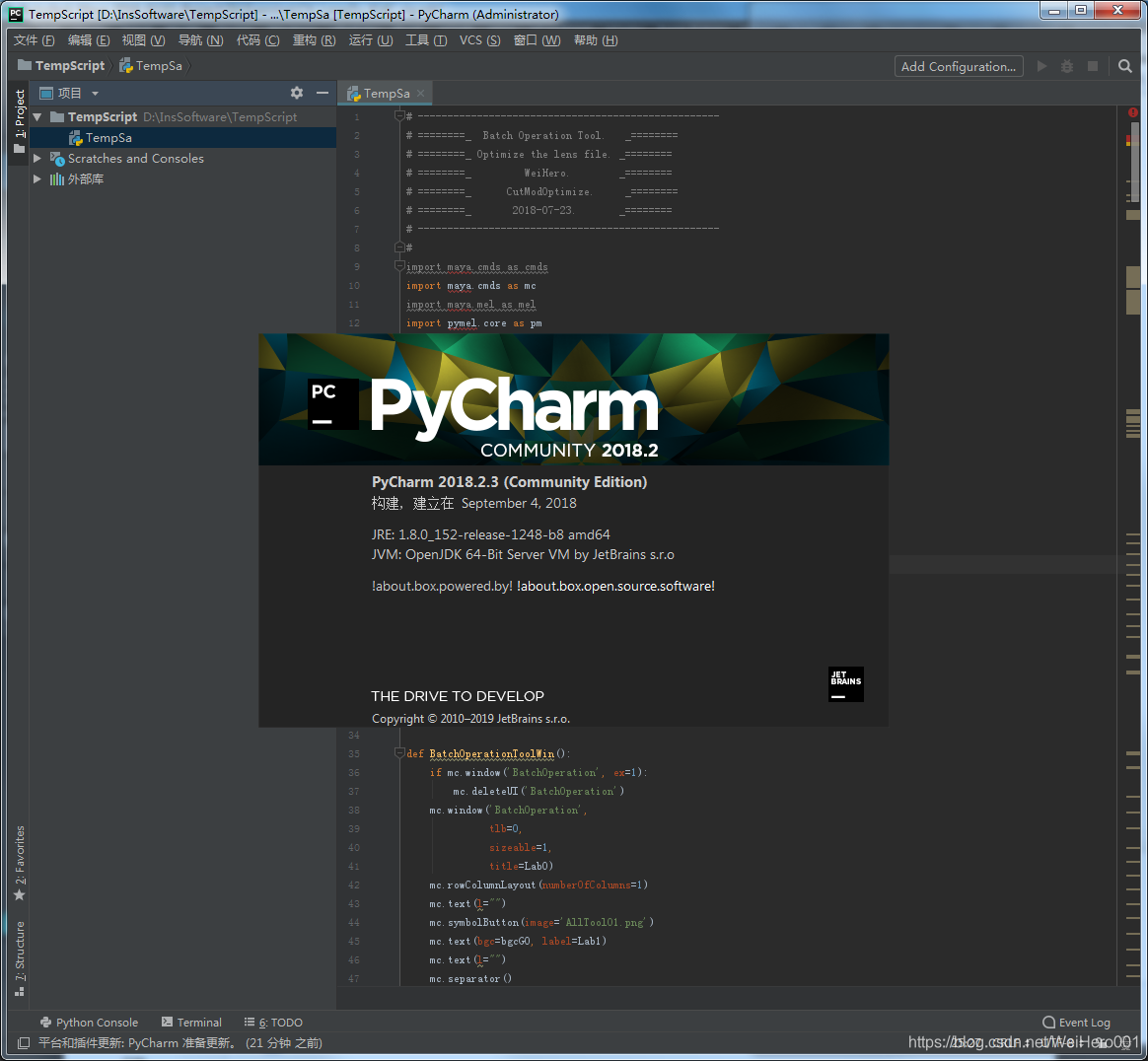Open Search Everywhere magnifier icon
Screen dimensions: 1148x1061
point(1125,67)
